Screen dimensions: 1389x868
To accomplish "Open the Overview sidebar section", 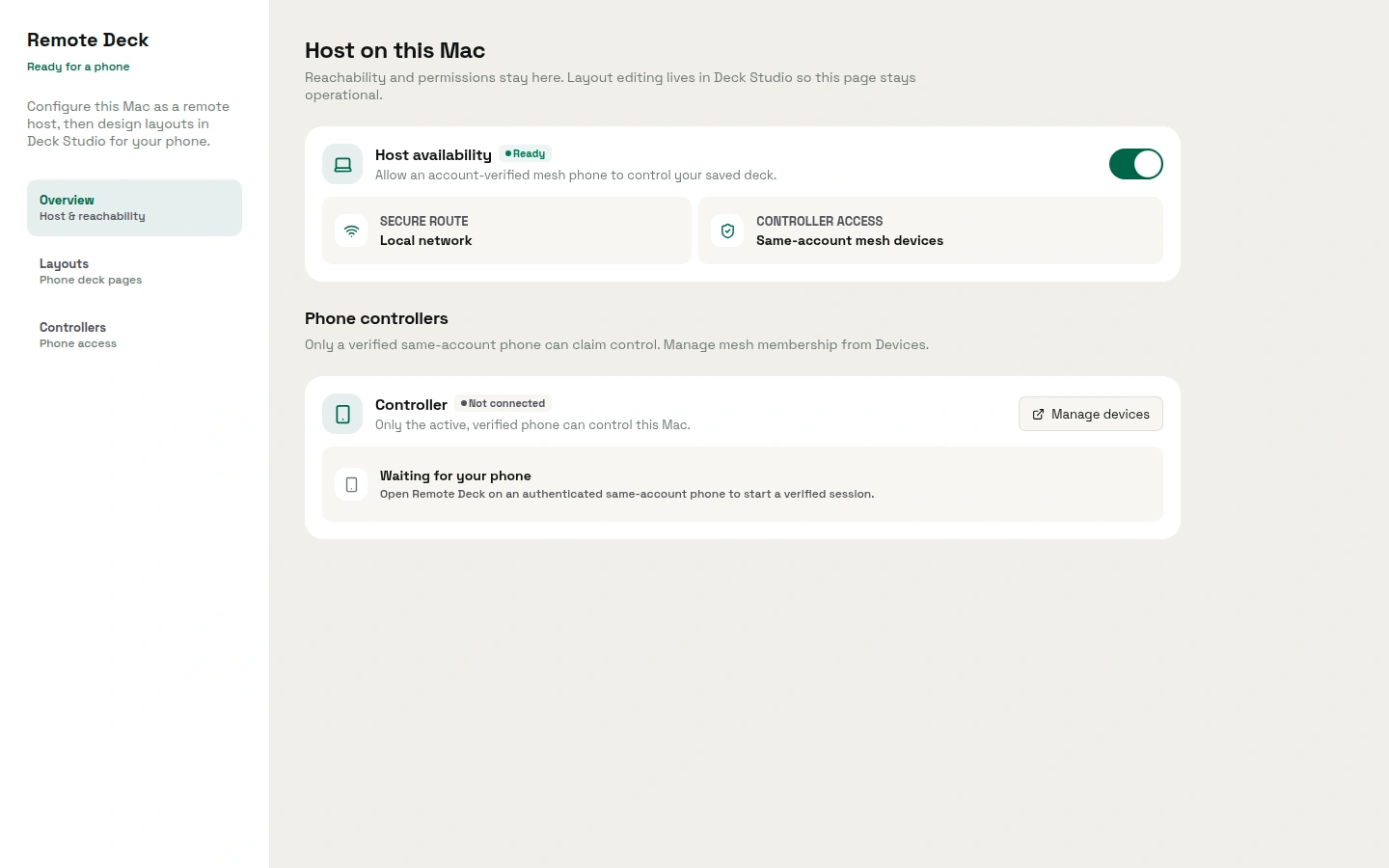I will (x=134, y=207).
